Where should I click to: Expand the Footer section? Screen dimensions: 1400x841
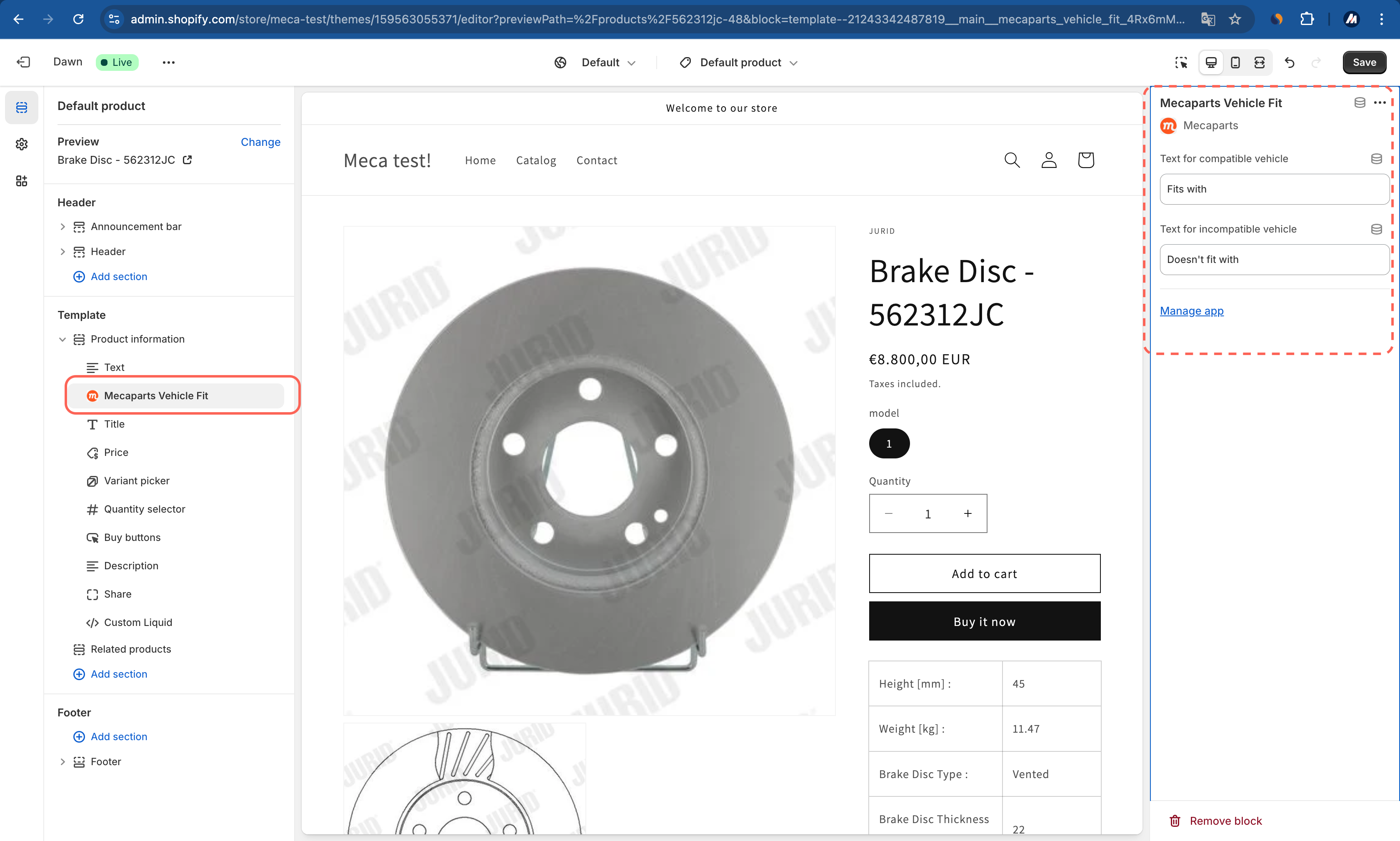[62, 762]
